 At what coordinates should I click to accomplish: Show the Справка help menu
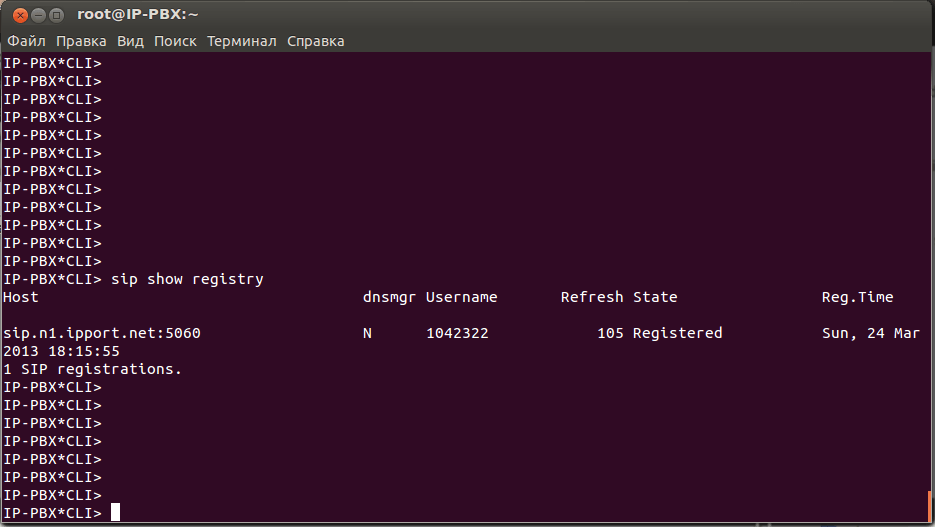315,41
